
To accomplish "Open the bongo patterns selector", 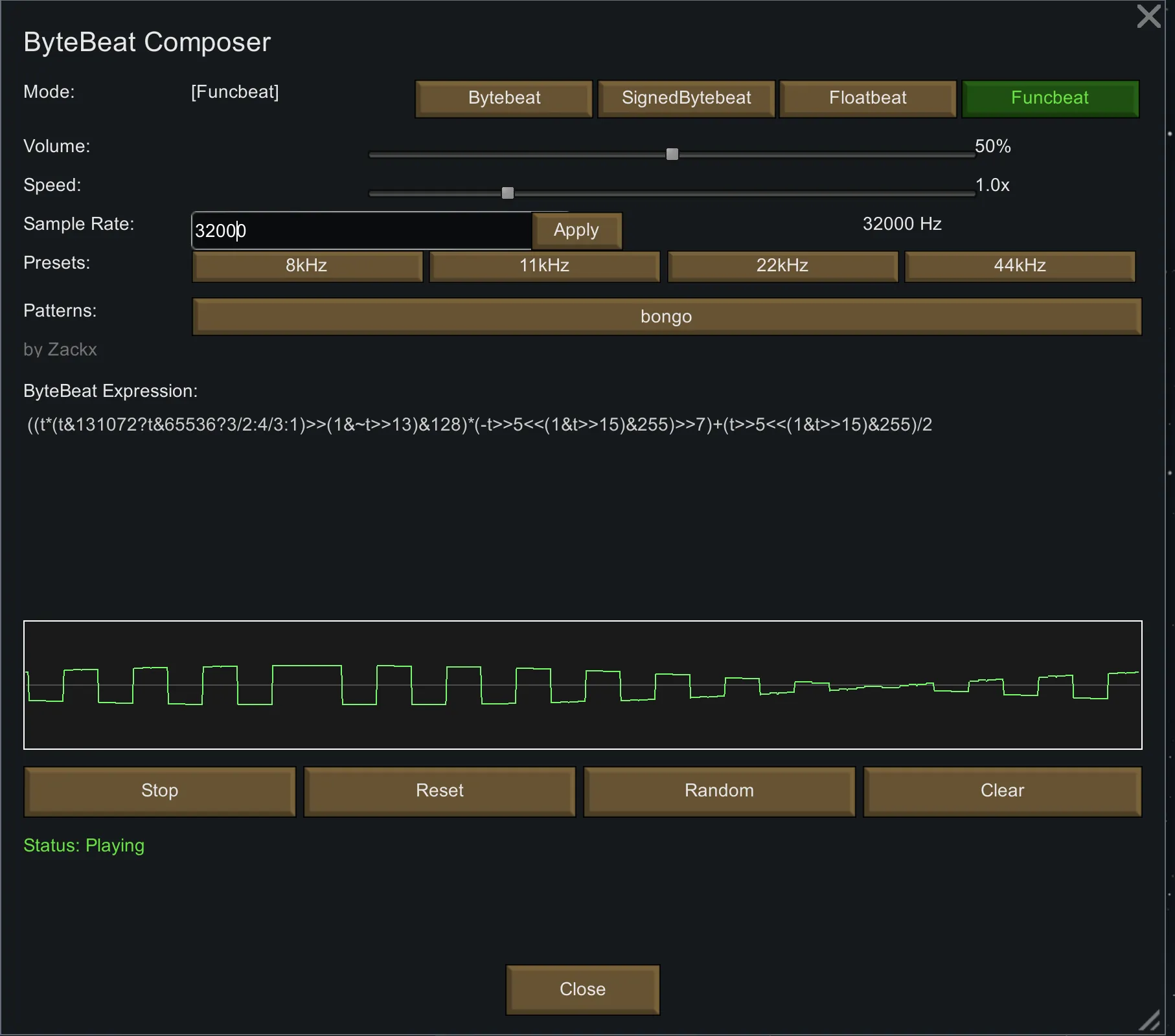I will pyautogui.click(x=666, y=317).
